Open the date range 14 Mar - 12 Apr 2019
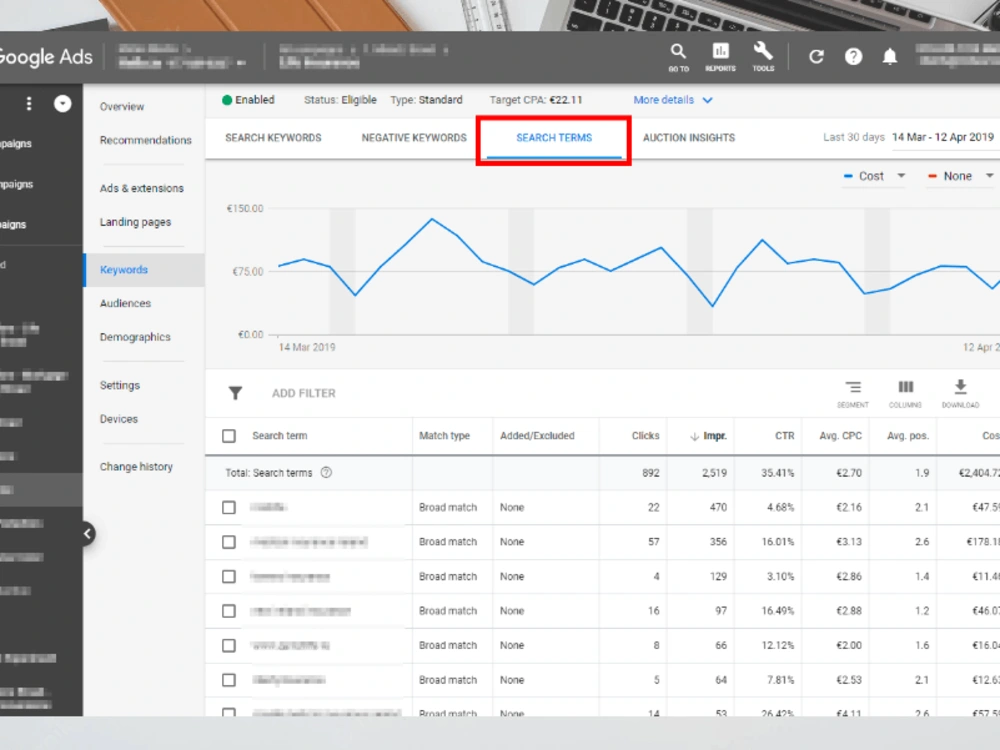 pyautogui.click(x=943, y=137)
